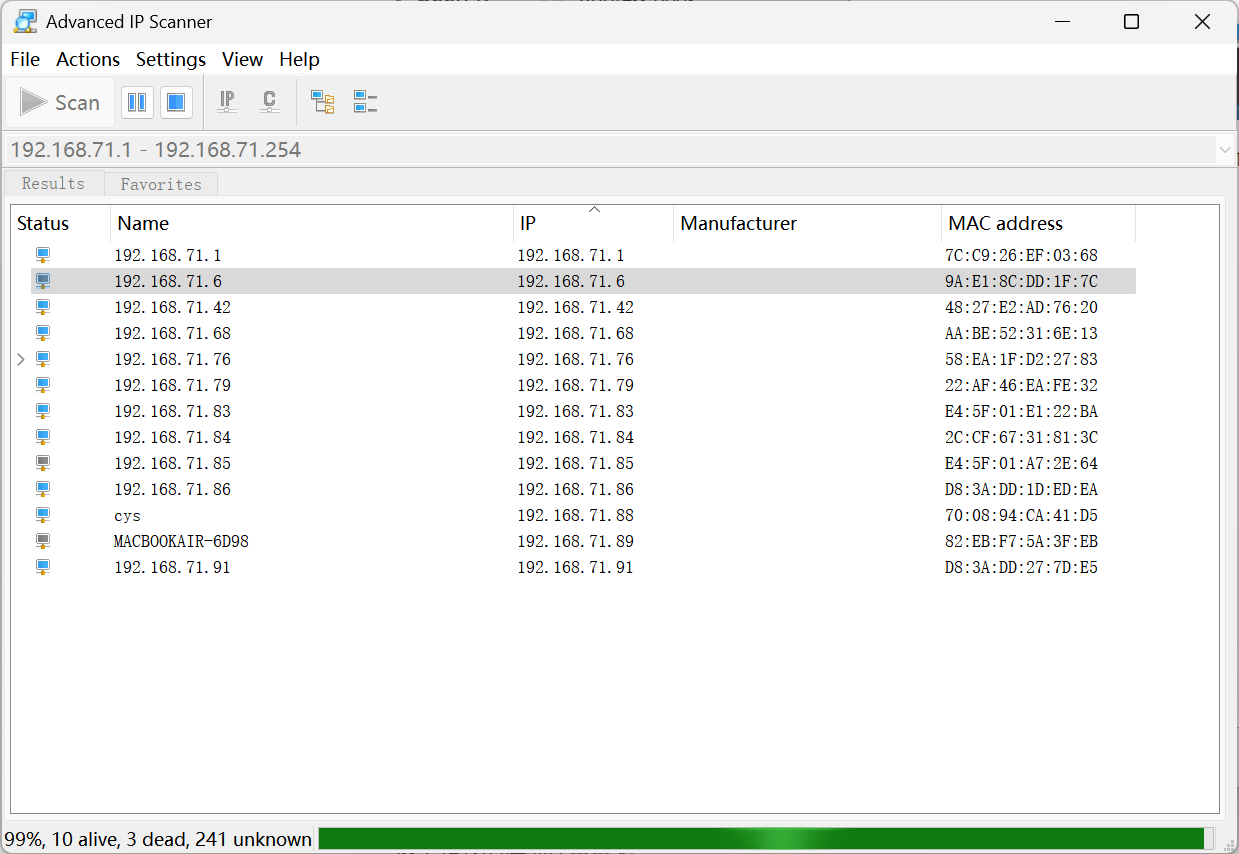Sort by the IP column header
Viewport: 1239px width, 854px height.
pyautogui.click(x=594, y=223)
